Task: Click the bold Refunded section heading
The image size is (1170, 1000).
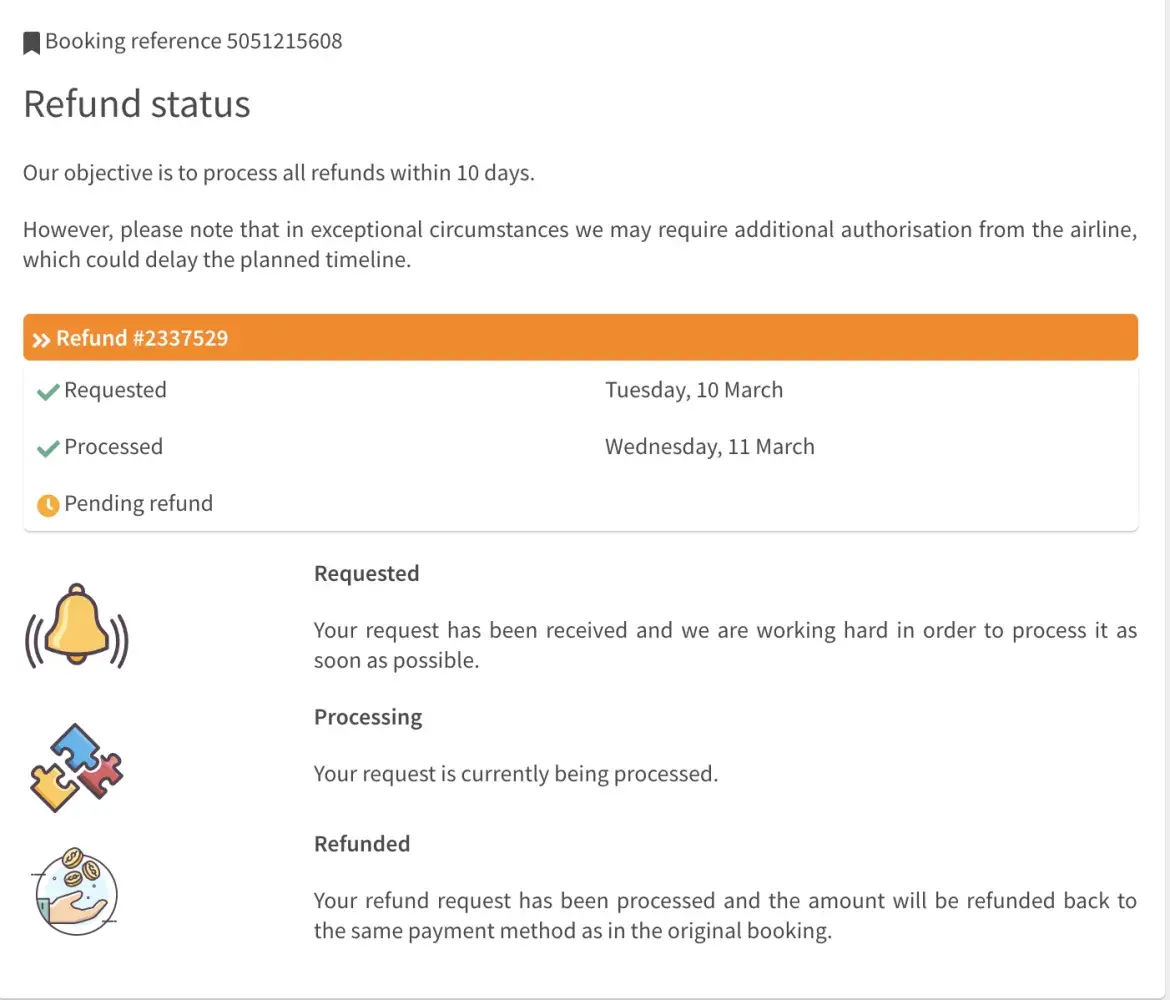Action: pos(362,844)
